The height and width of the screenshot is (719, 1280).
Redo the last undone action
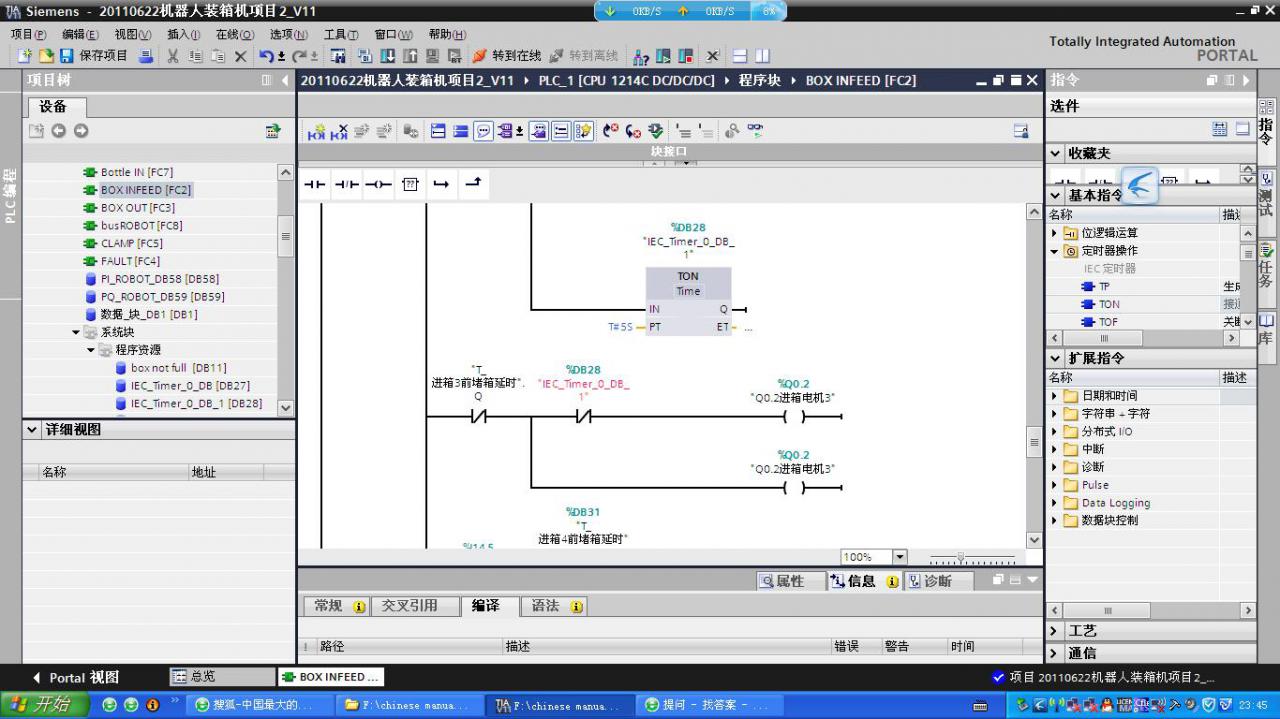(299, 56)
